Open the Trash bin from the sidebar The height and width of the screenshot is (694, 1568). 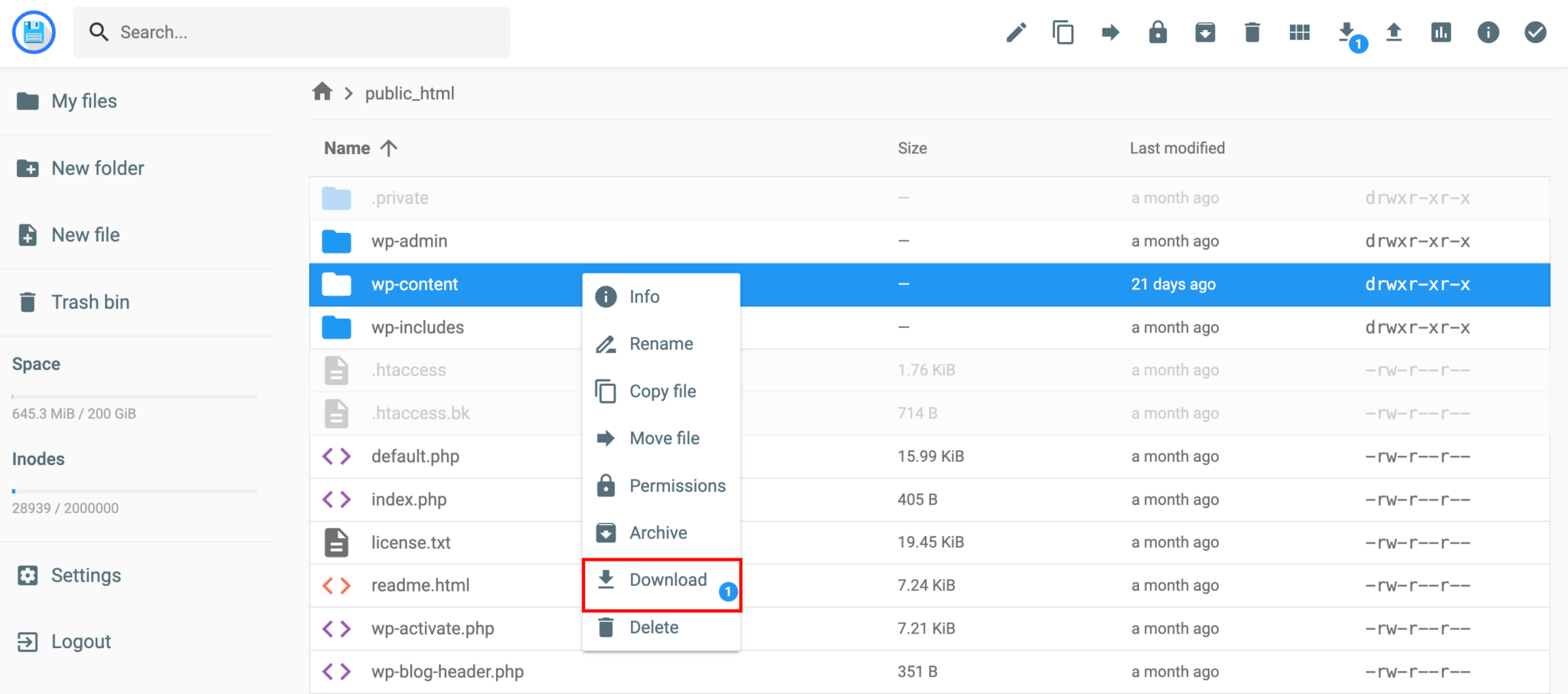(90, 302)
